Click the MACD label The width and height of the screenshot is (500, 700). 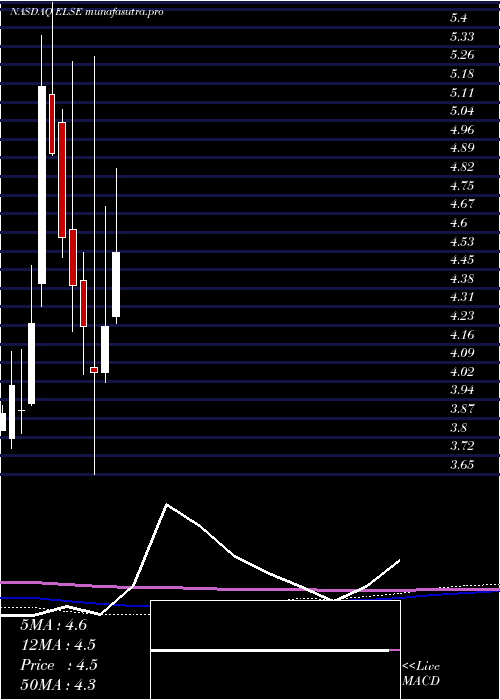(421, 681)
